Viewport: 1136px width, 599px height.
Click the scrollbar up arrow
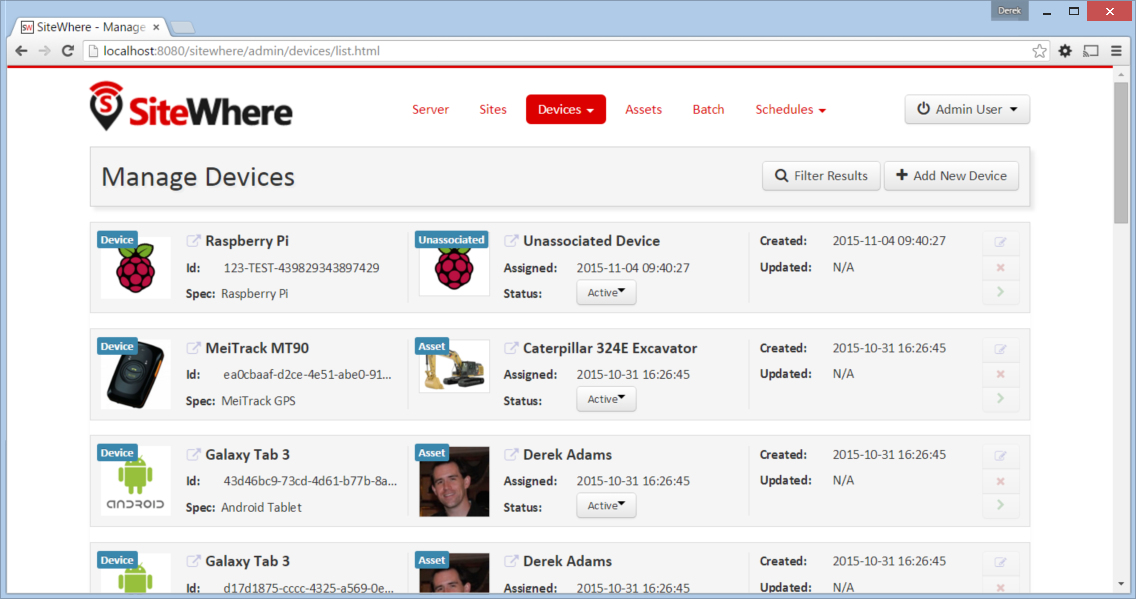click(1122, 74)
